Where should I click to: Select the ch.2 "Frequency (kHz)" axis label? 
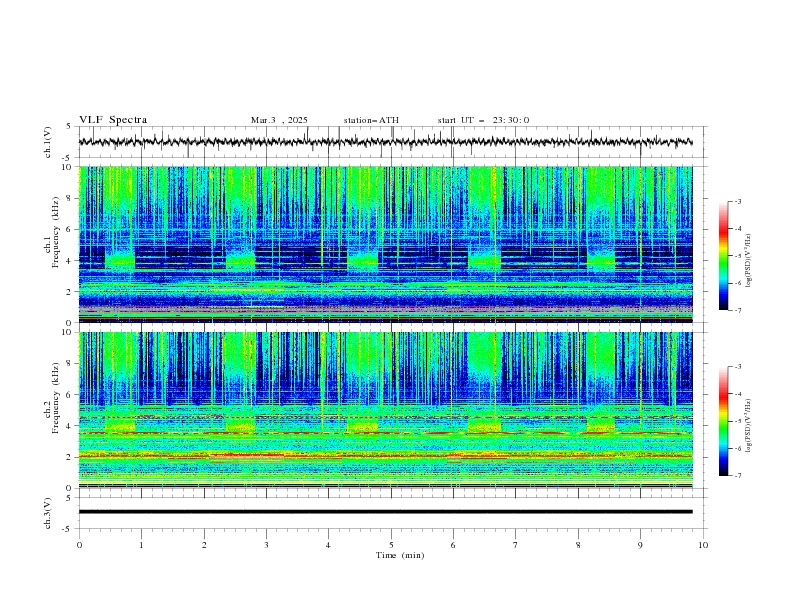point(55,398)
